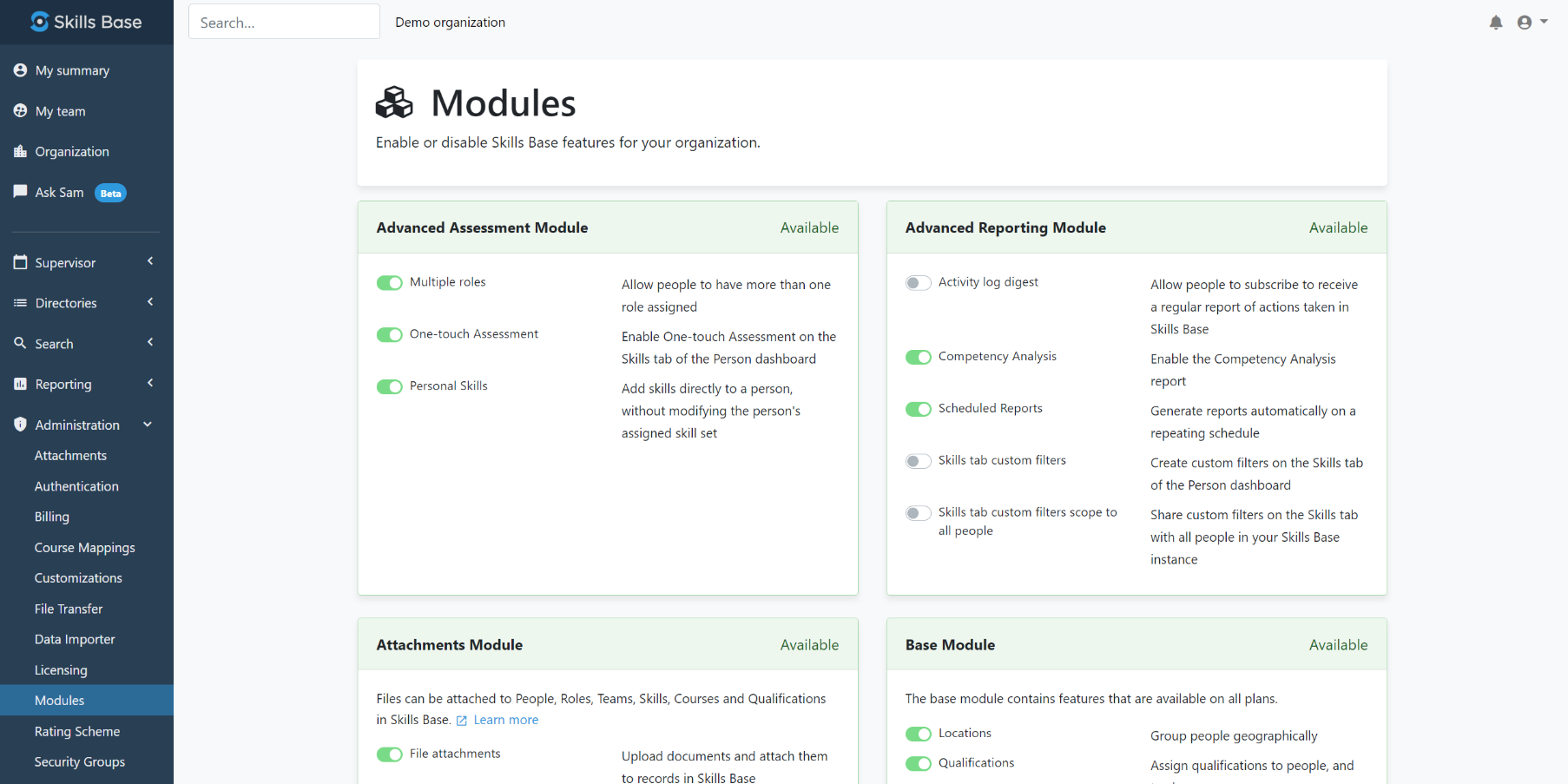Enable the Skills tab custom filters toggle
Screen dimensions: 1568x784
click(x=918, y=461)
